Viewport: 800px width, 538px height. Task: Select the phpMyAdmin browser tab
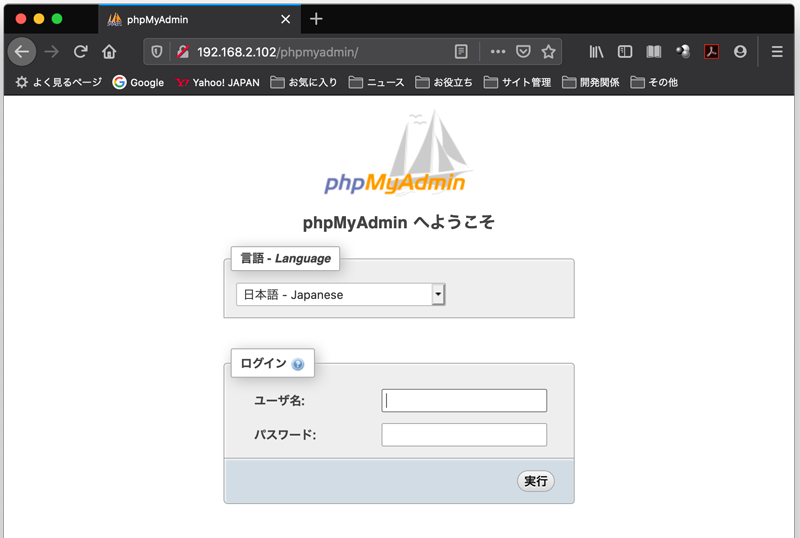199,19
